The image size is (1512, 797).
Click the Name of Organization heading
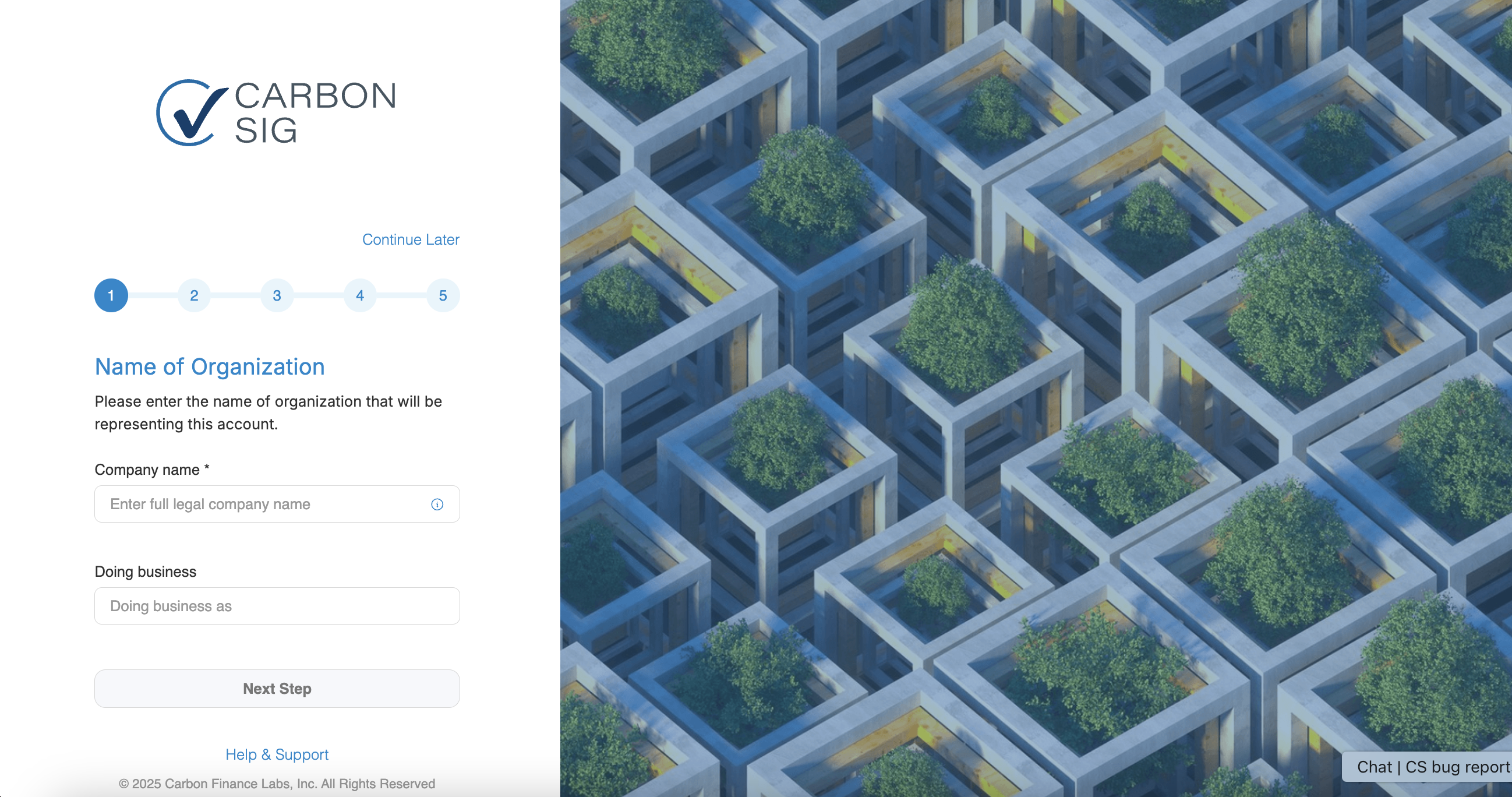210,366
